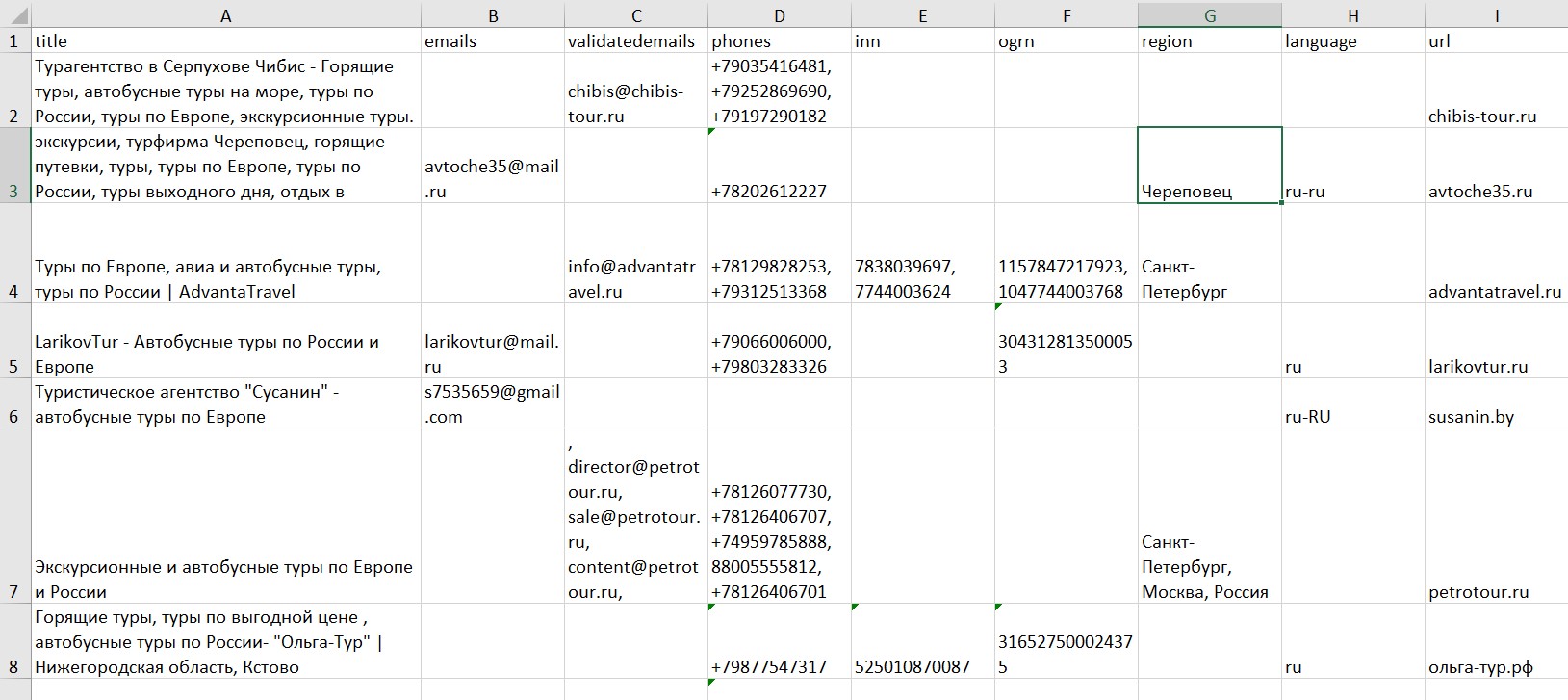The height and width of the screenshot is (700, 1568).
Task: Select row 7 header
Action: 15,516
